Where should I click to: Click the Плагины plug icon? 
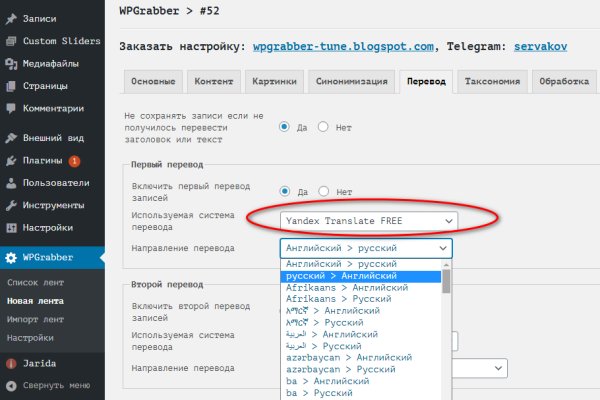(11, 160)
